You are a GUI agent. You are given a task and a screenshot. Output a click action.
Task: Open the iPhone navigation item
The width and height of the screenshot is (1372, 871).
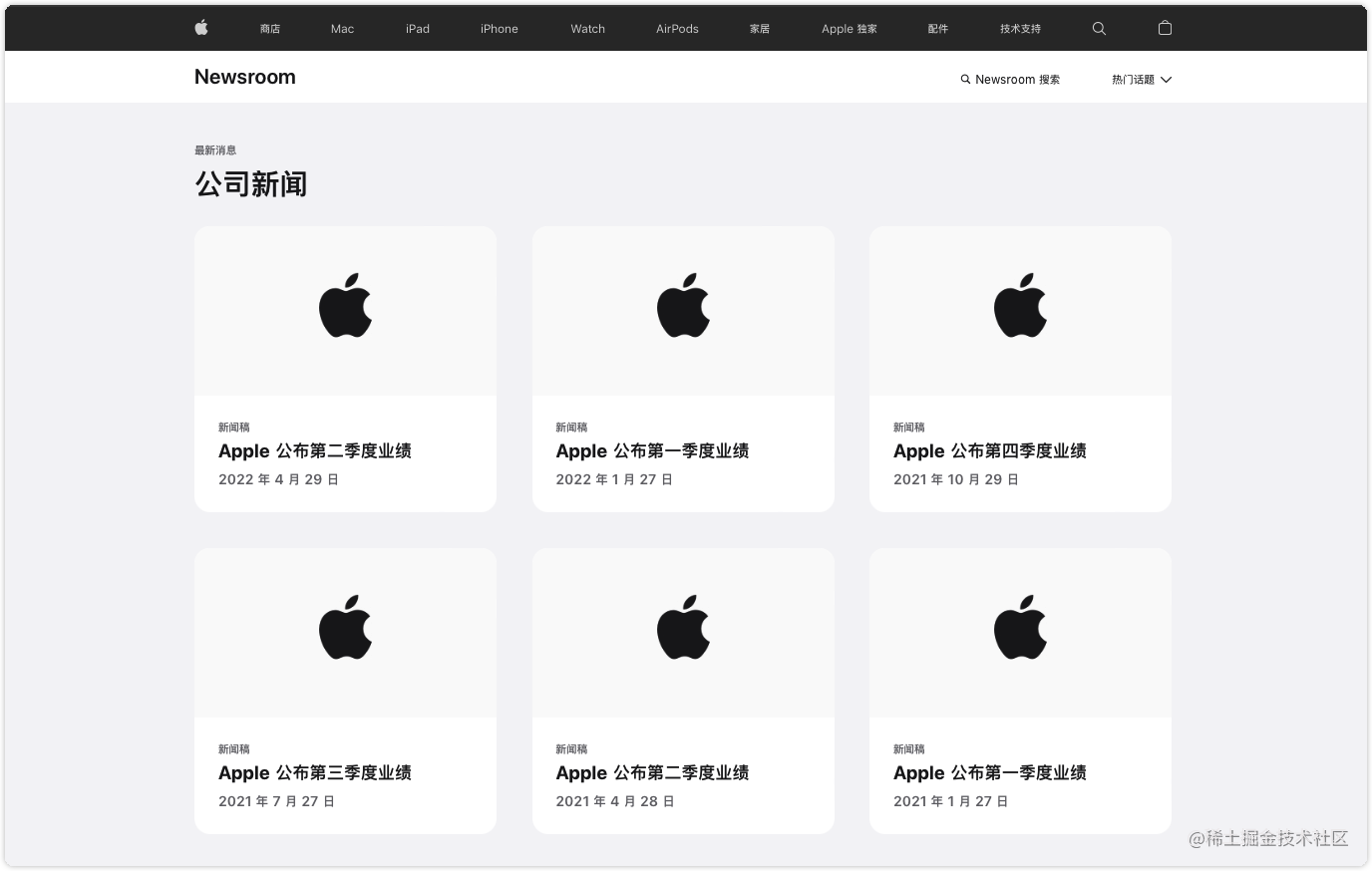point(500,29)
